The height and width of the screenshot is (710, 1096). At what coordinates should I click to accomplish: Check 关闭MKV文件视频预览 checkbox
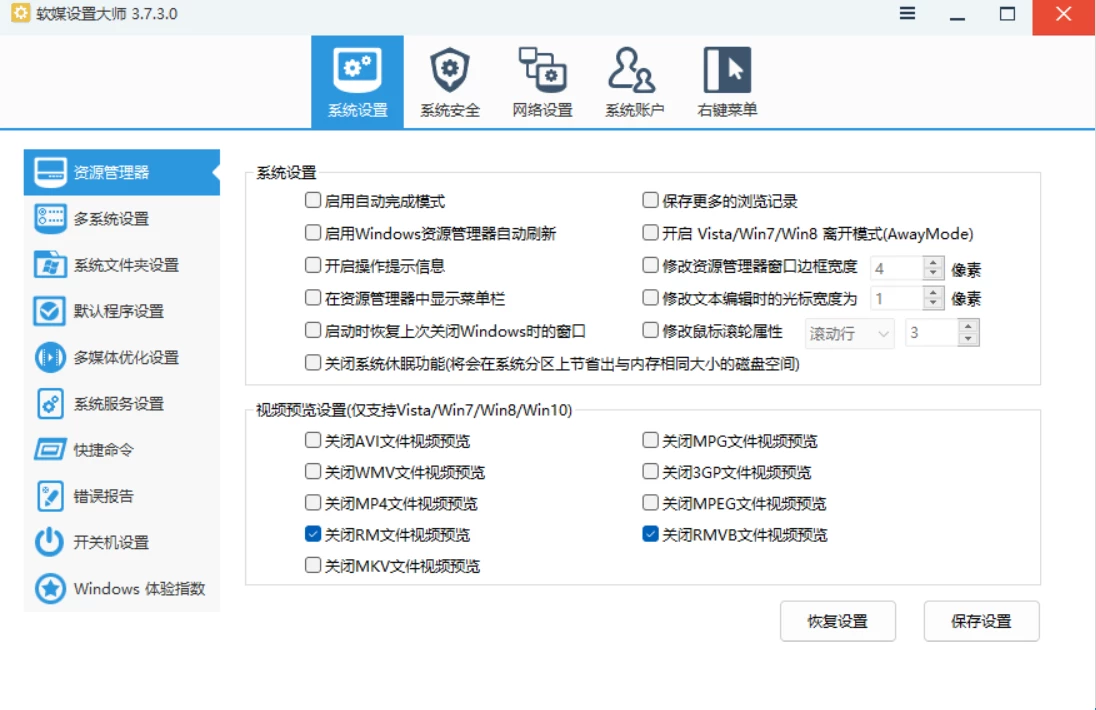point(312,565)
